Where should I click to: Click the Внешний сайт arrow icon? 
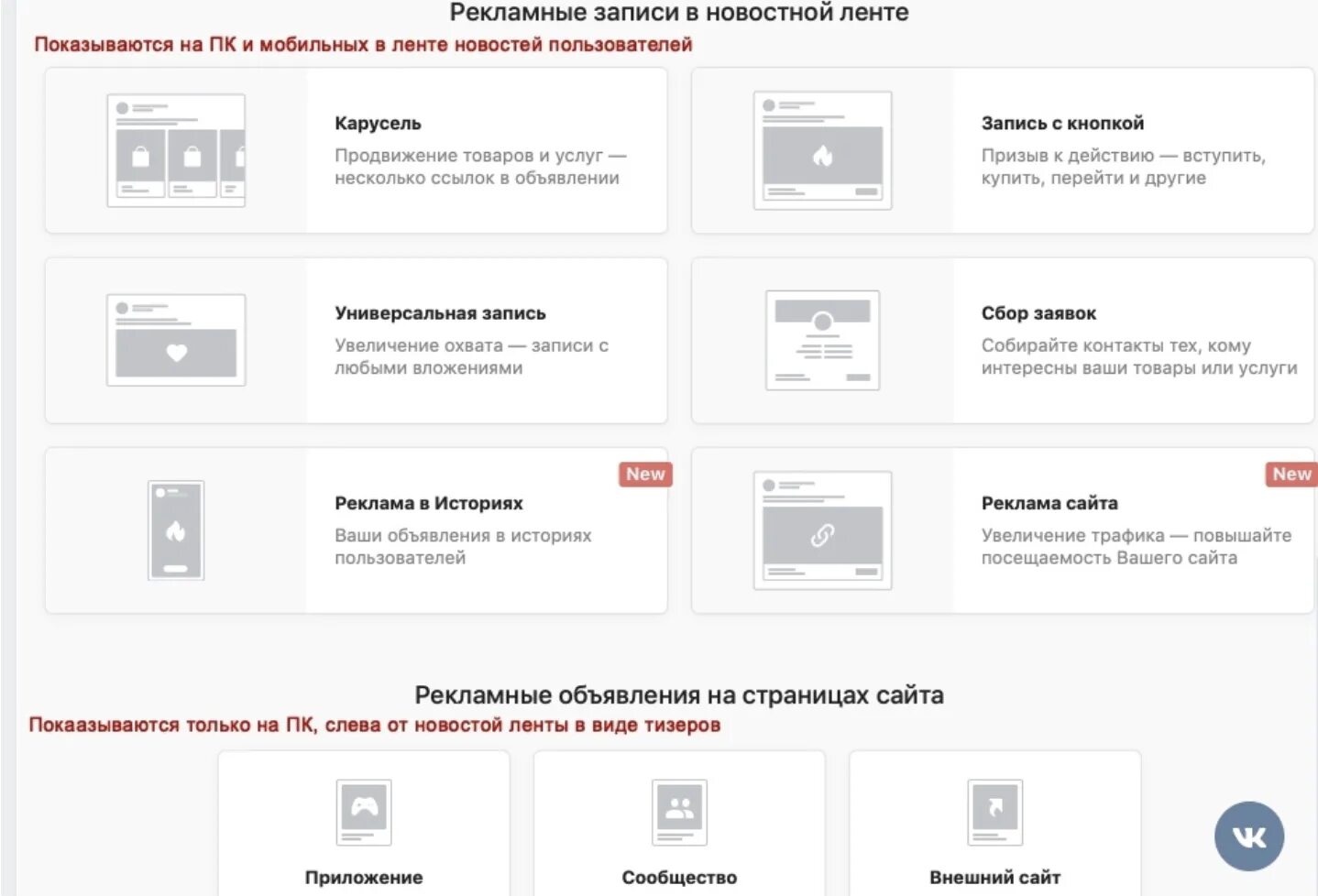tap(995, 812)
